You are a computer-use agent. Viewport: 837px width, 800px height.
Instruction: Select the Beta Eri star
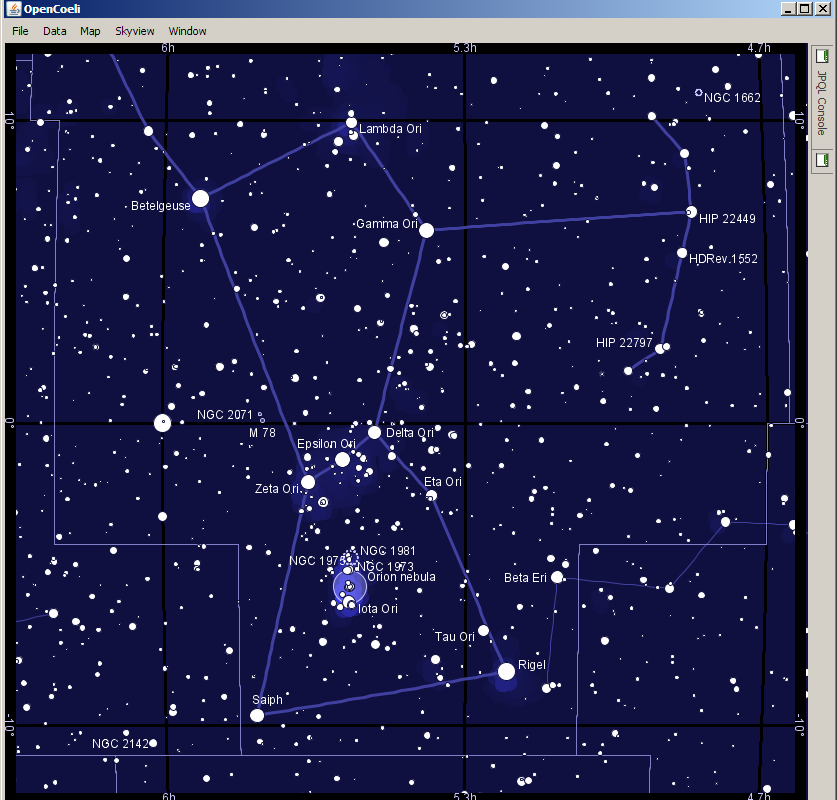coord(557,577)
